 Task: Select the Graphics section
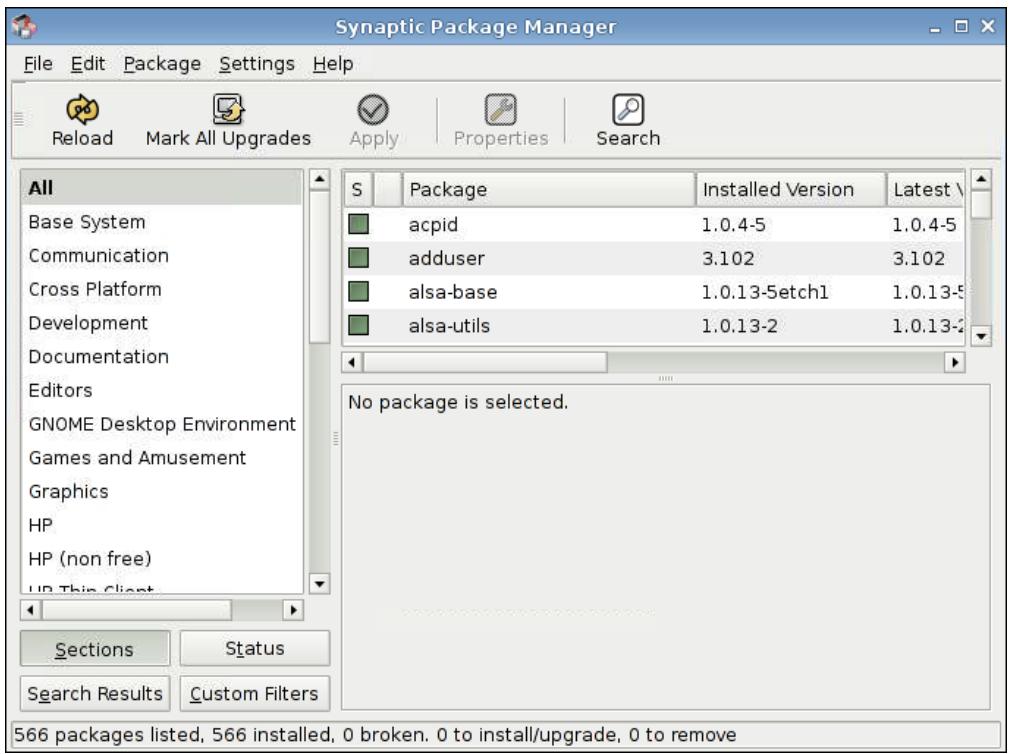pos(162,491)
